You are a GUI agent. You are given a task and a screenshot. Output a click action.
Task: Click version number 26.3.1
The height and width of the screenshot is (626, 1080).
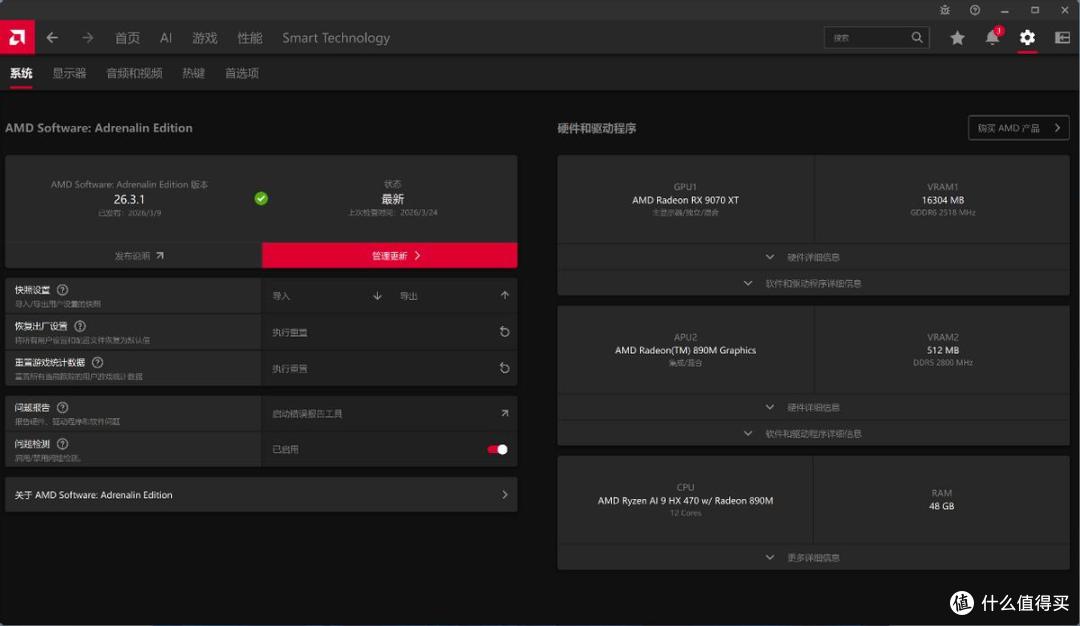coord(129,199)
